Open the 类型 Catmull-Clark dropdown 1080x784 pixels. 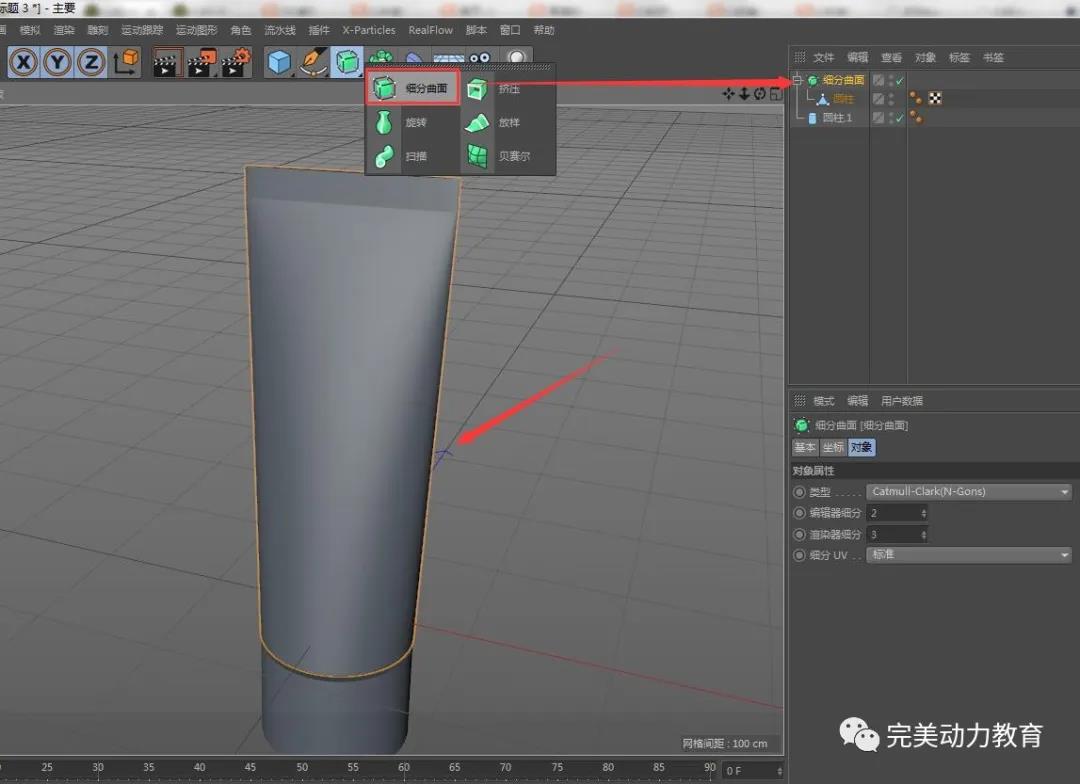(x=968, y=492)
